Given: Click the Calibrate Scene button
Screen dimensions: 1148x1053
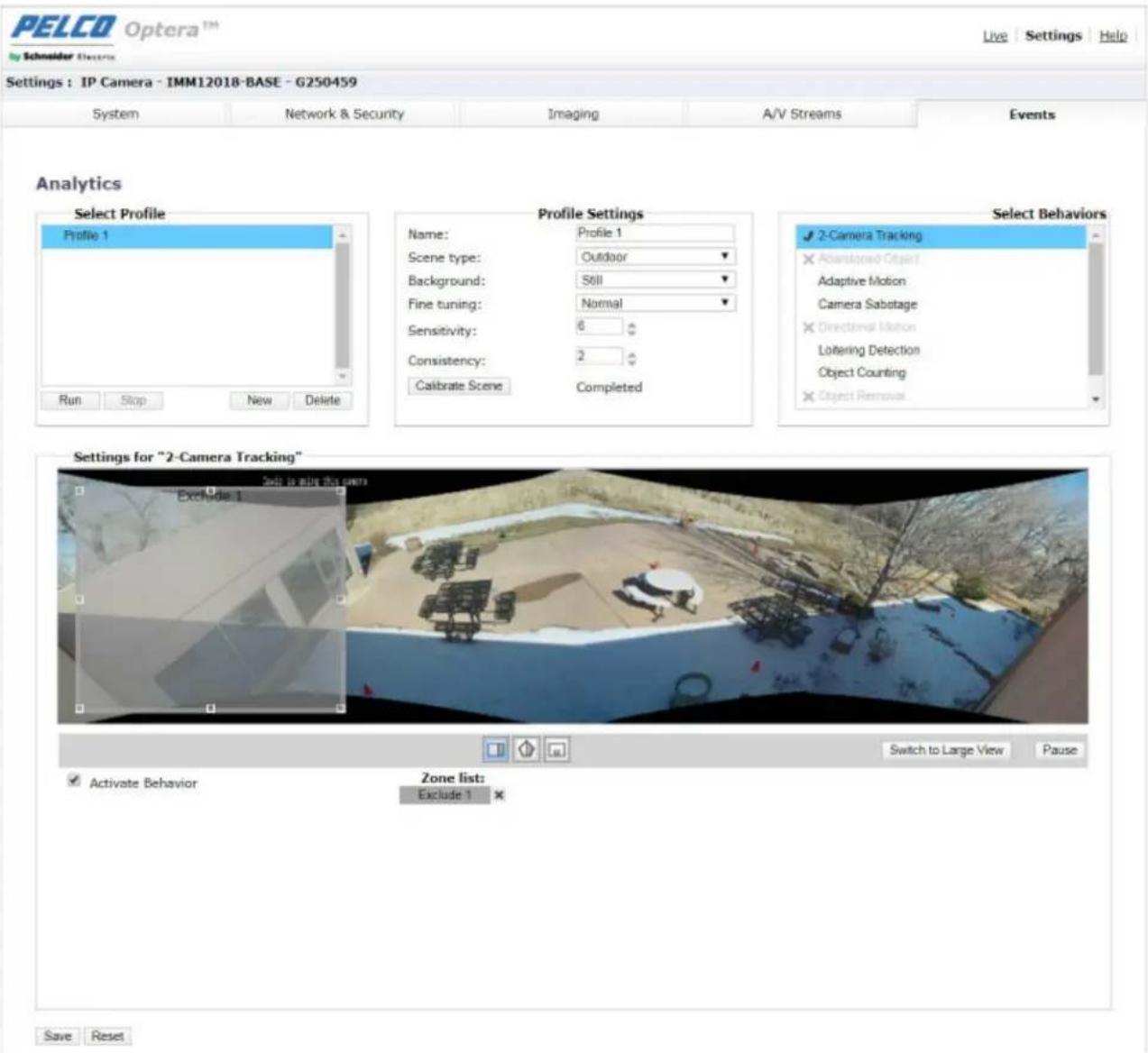Looking at the screenshot, I should tap(459, 386).
